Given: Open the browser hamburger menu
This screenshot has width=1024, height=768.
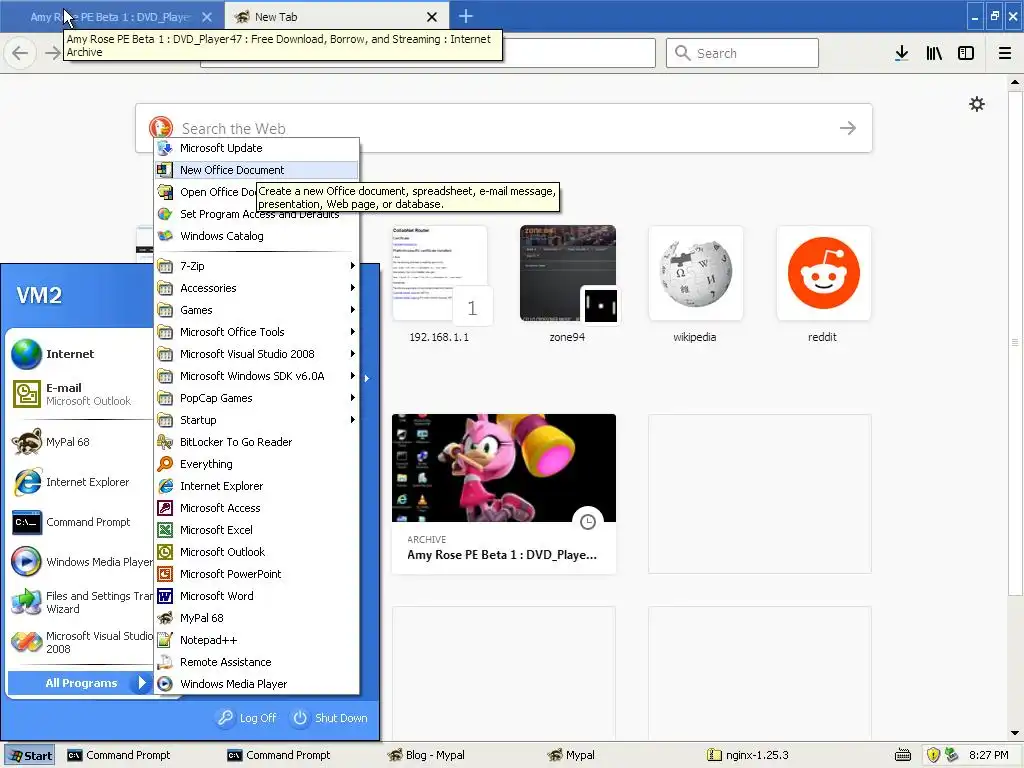Looking at the screenshot, I should [x=1005, y=53].
